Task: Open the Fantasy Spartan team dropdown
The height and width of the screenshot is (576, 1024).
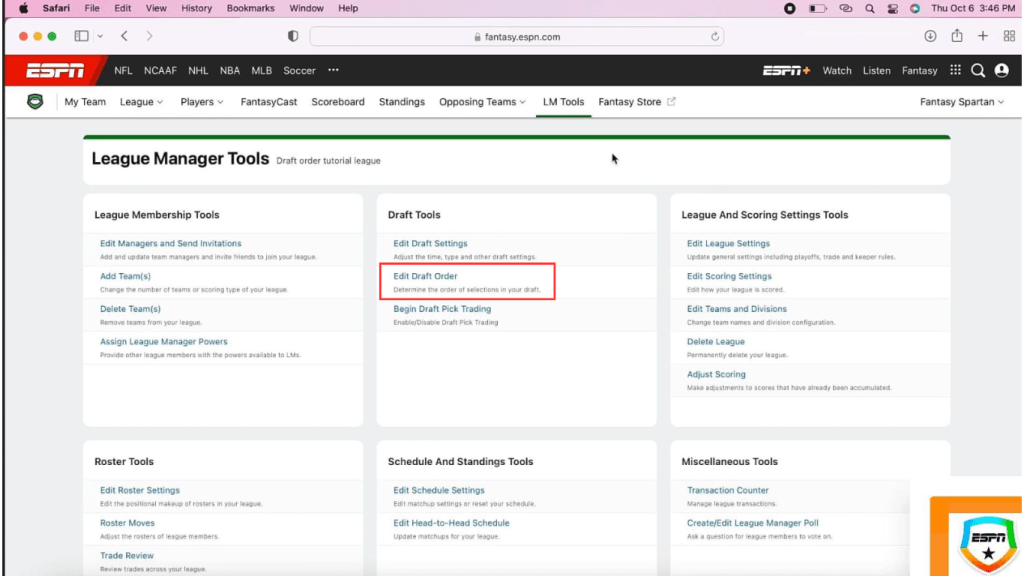Action: (x=962, y=102)
